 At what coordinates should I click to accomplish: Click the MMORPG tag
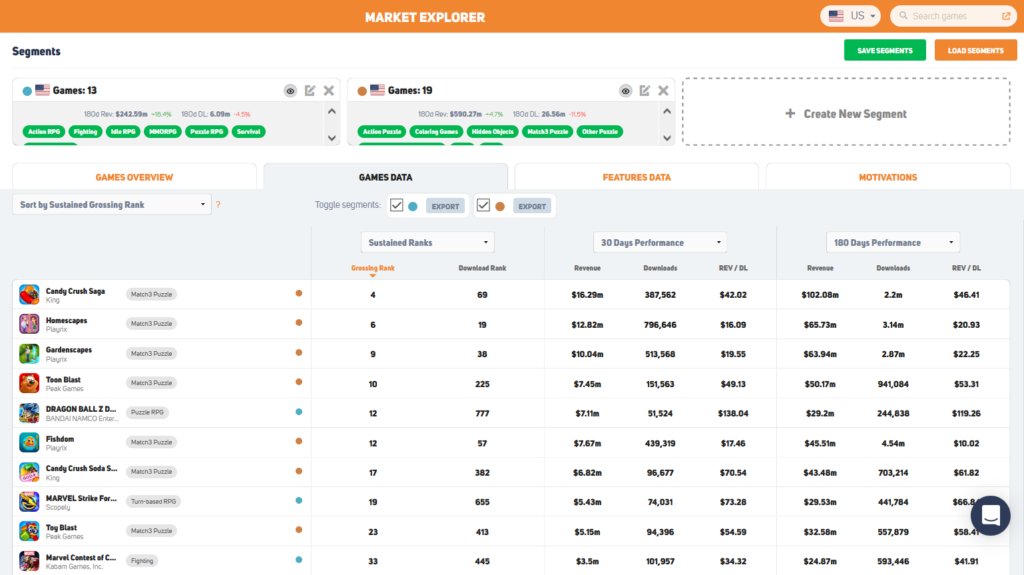(163, 131)
